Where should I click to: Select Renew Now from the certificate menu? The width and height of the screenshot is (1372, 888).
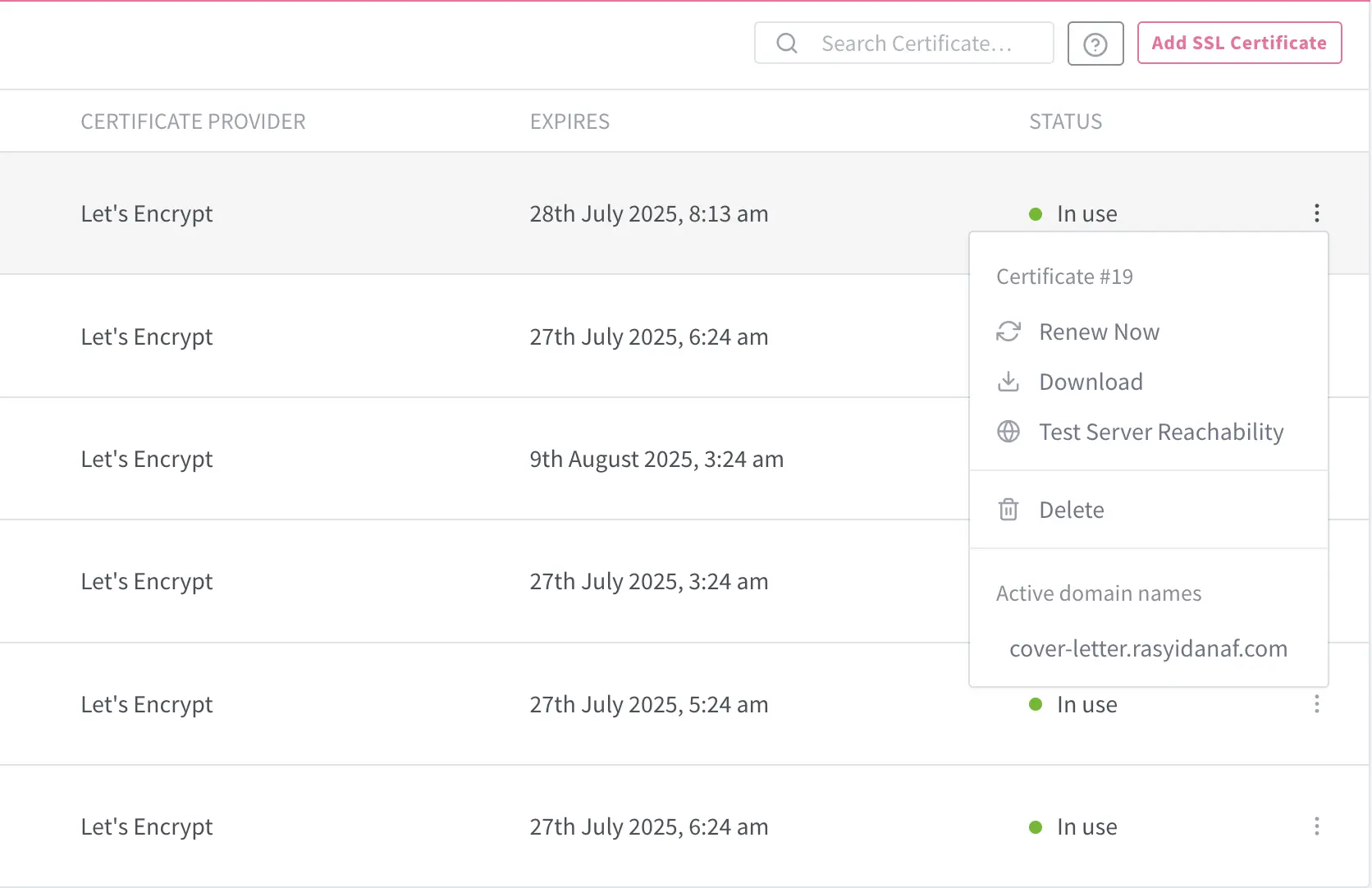(1100, 332)
